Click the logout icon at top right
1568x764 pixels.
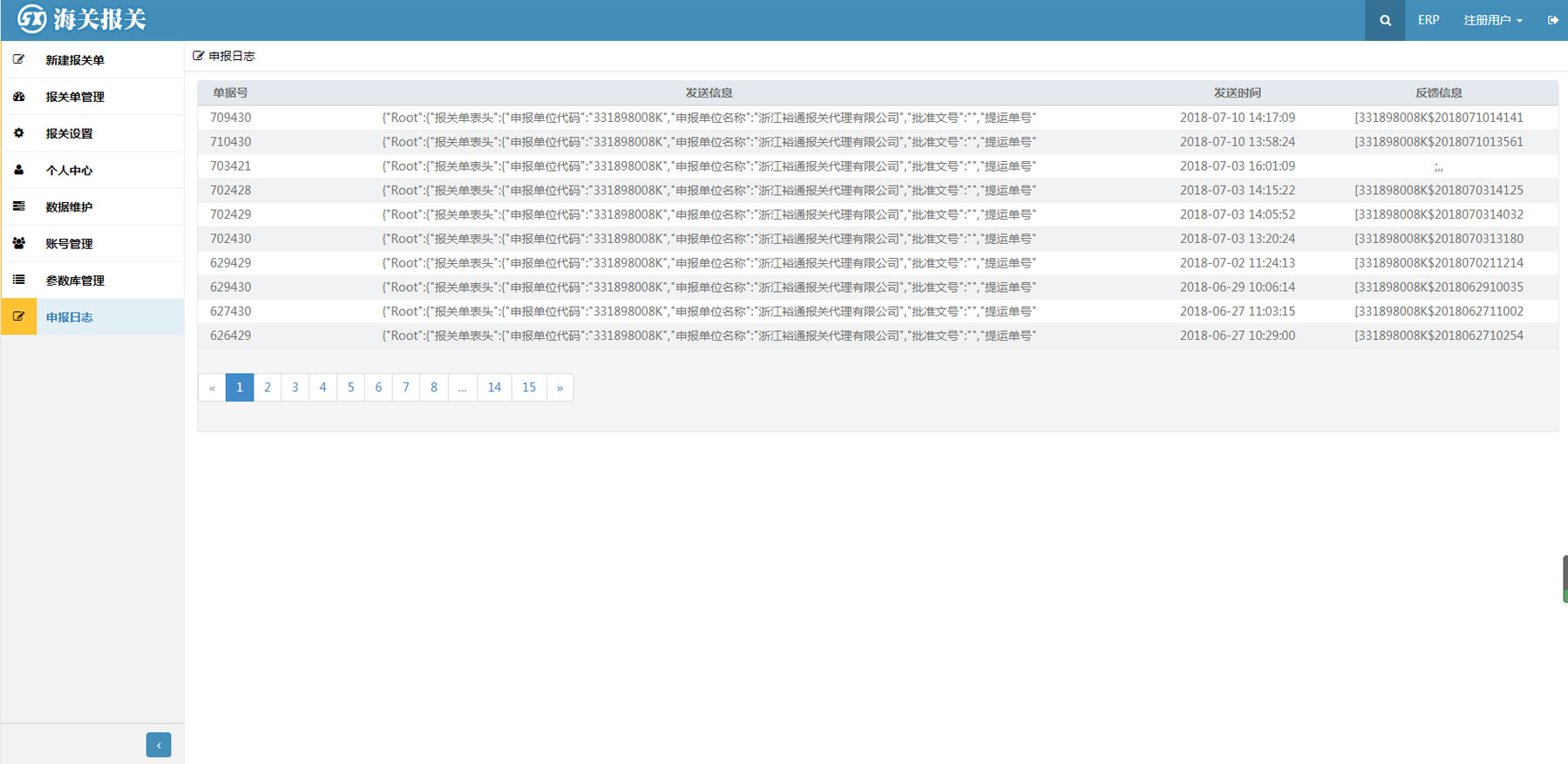point(1553,20)
